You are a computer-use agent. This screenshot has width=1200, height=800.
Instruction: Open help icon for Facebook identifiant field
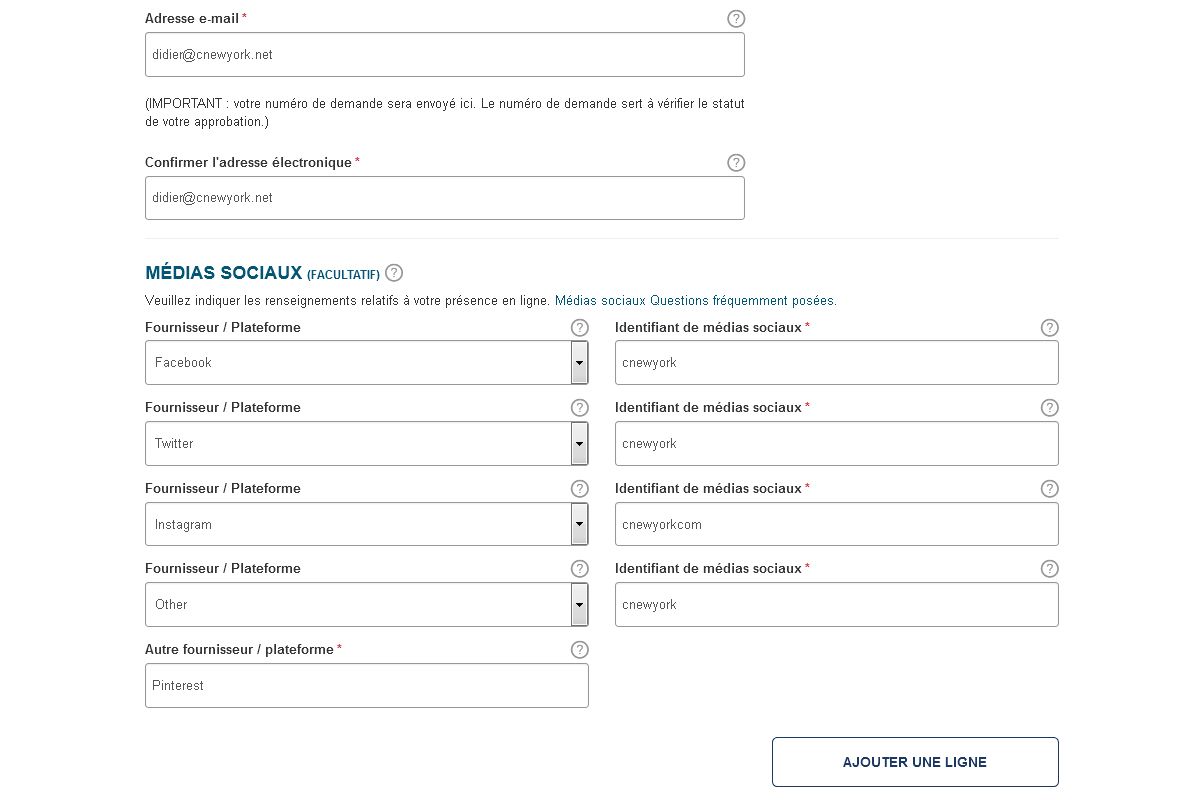tap(1049, 327)
